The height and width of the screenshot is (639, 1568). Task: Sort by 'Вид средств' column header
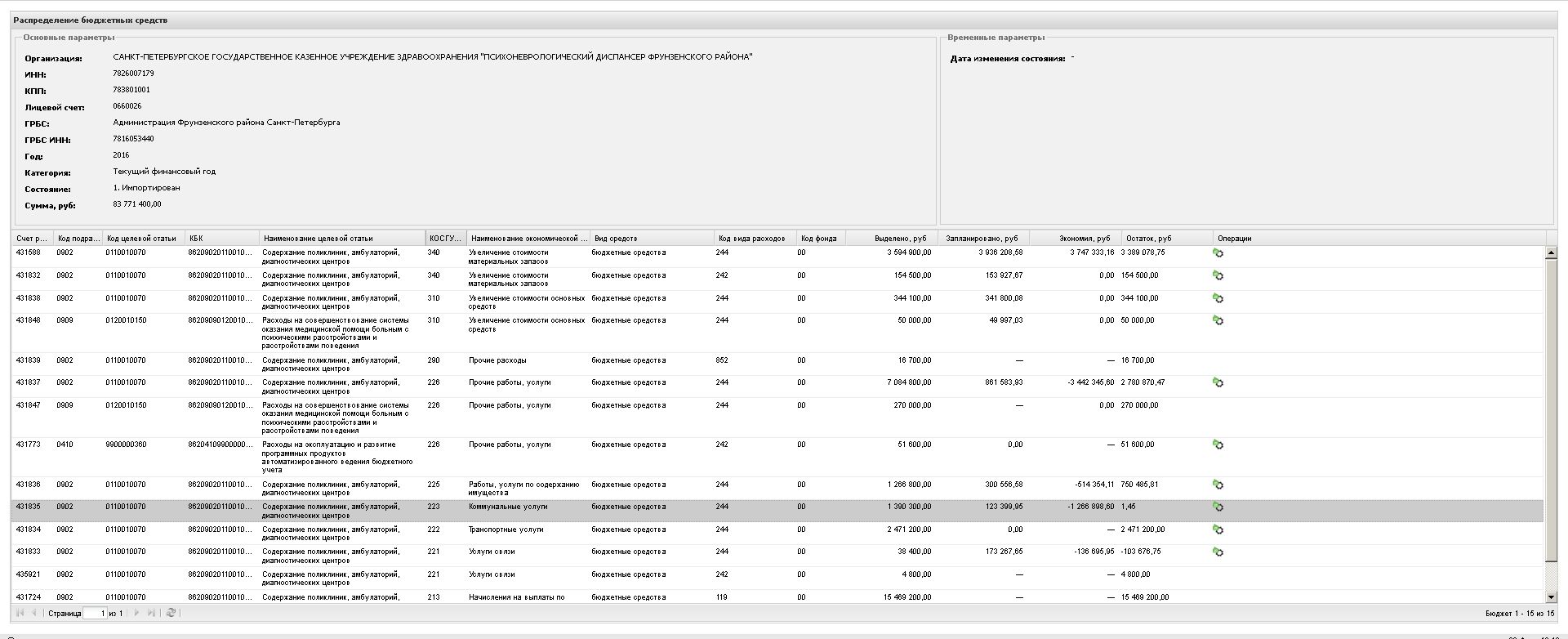[x=652, y=239]
